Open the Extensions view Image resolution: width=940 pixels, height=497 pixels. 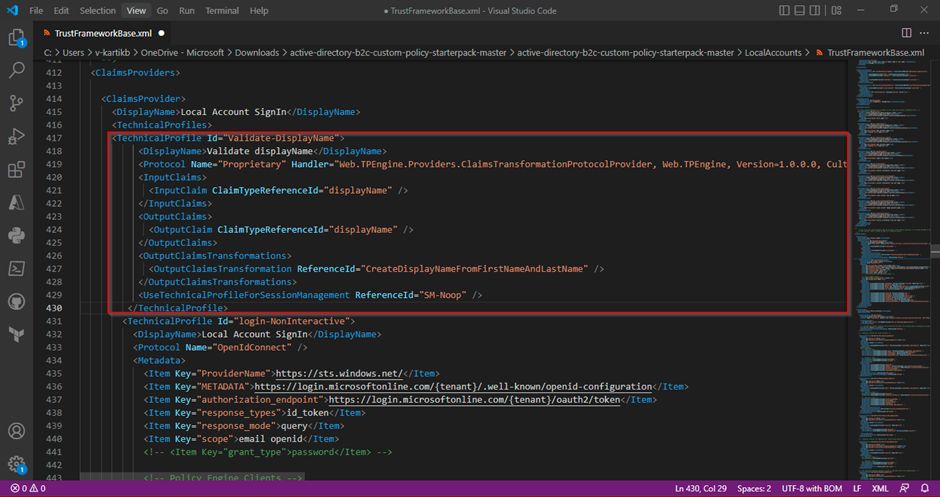pos(16,170)
